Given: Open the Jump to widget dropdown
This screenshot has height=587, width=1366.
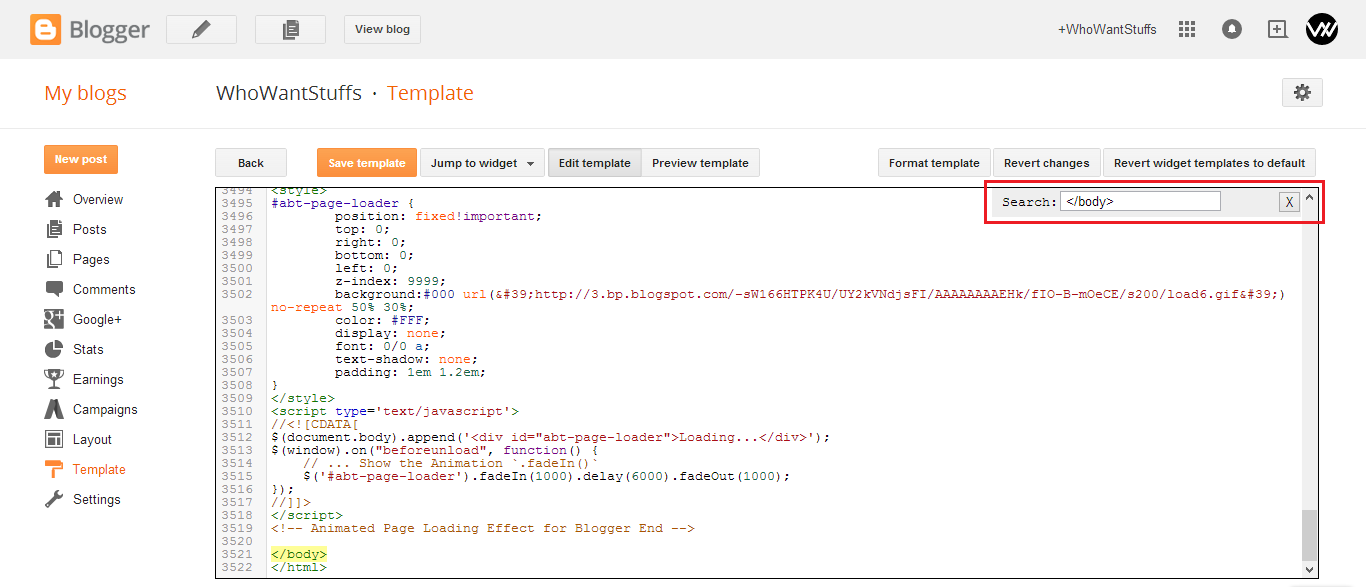Looking at the screenshot, I should (x=481, y=163).
